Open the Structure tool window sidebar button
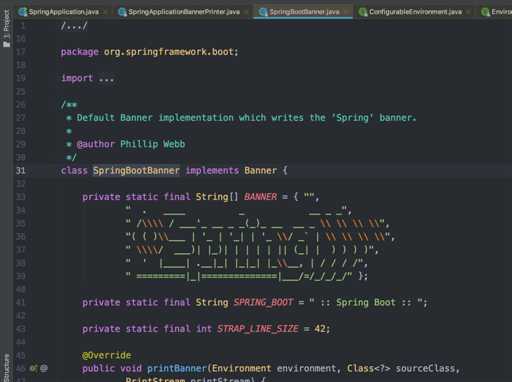512x382 pixels. point(6,368)
